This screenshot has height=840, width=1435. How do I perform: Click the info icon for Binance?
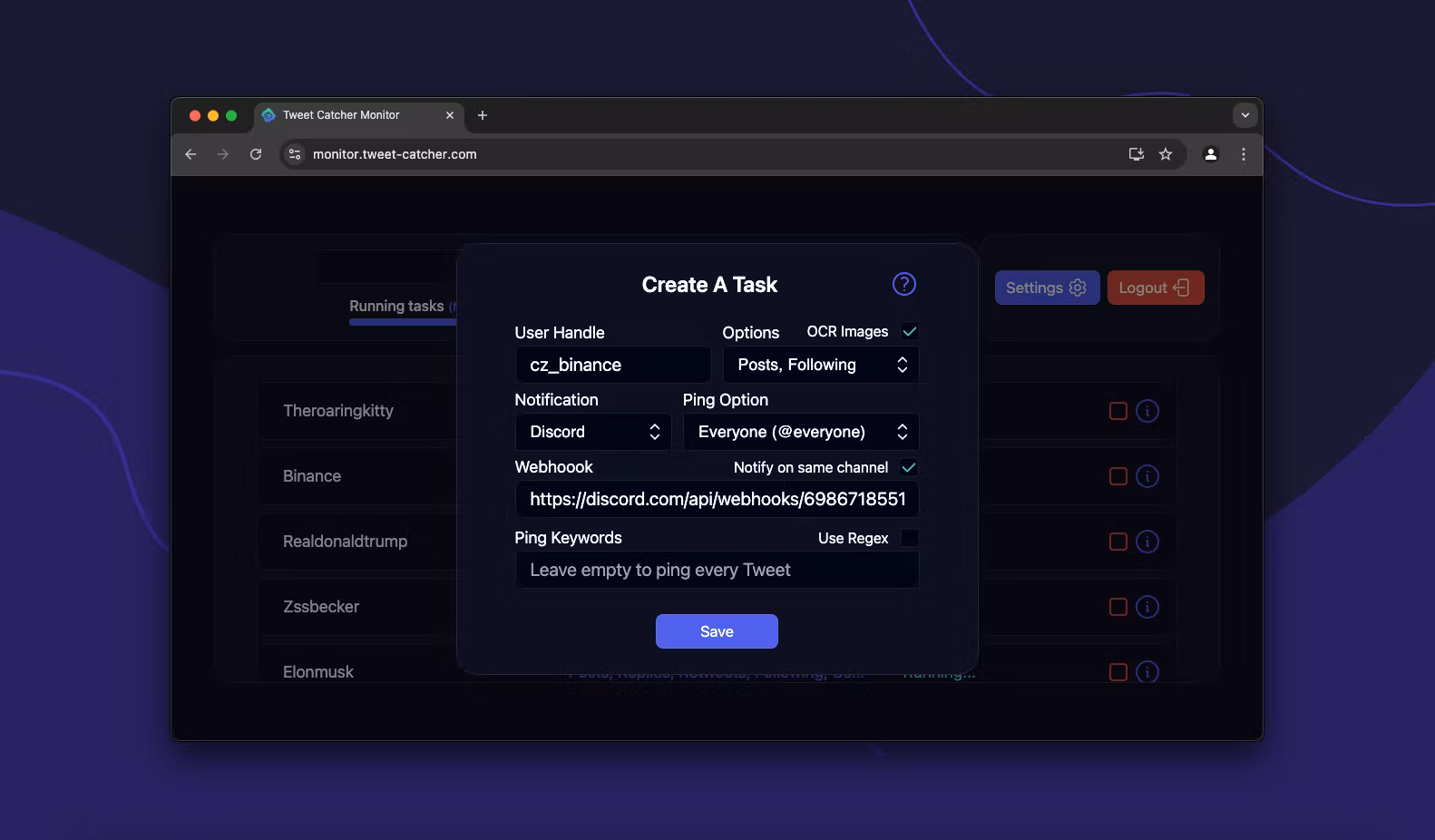point(1147,476)
